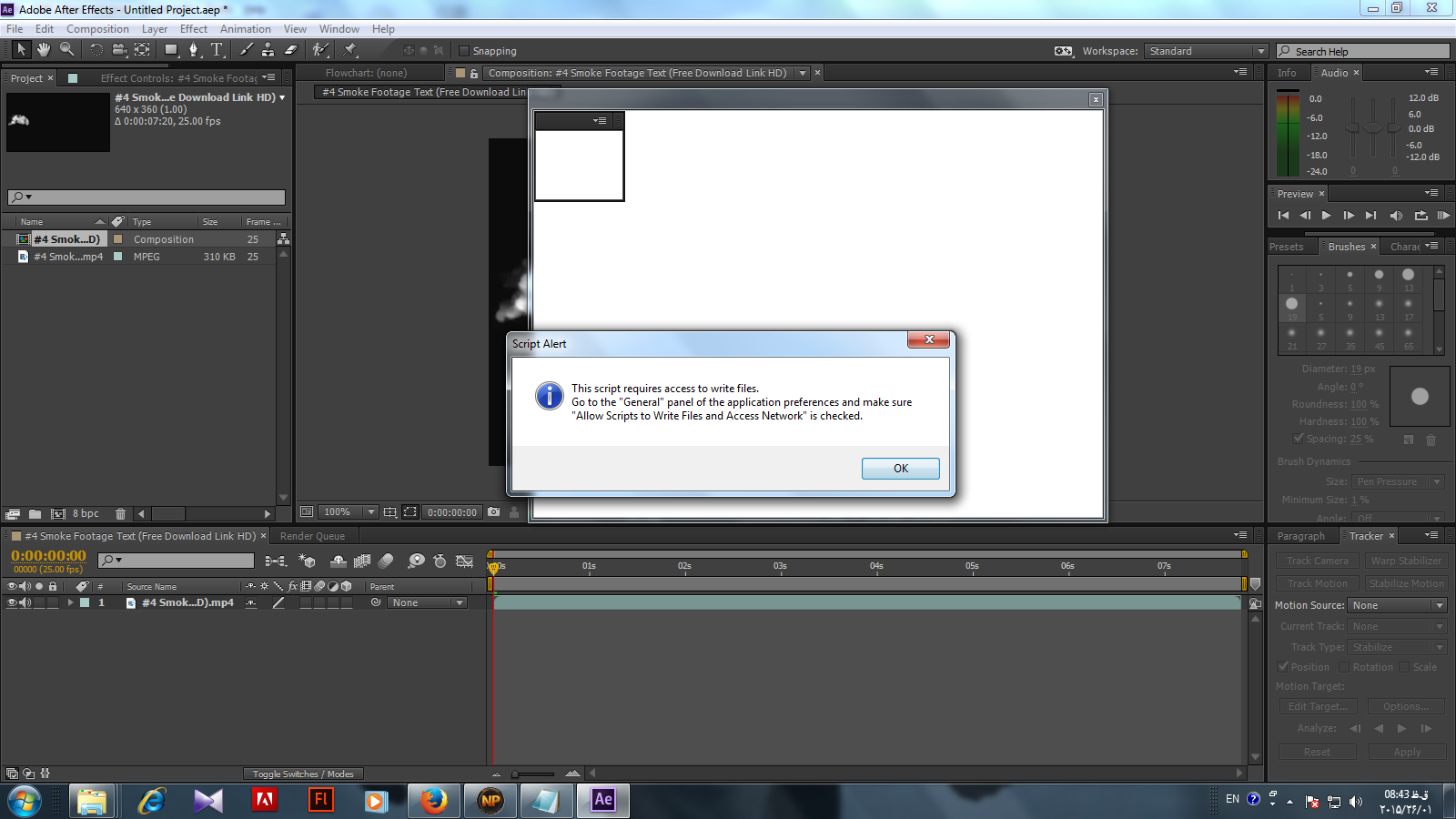Mute audio of #4 Smok...D).mp4 layer
Viewport: 1456px width, 819px height.
(25, 602)
